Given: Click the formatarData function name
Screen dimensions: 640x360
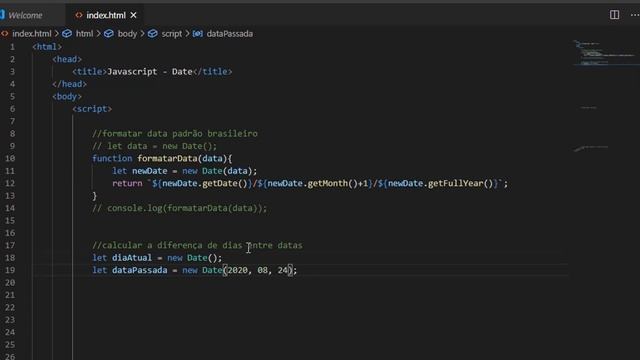Looking at the screenshot, I should [167, 158].
